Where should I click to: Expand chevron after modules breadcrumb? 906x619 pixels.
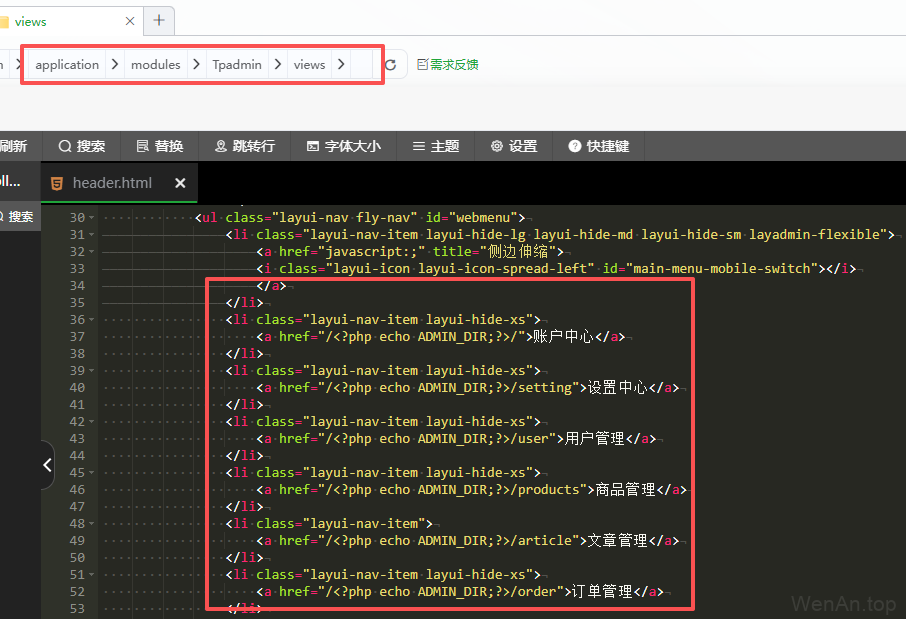click(197, 65)
